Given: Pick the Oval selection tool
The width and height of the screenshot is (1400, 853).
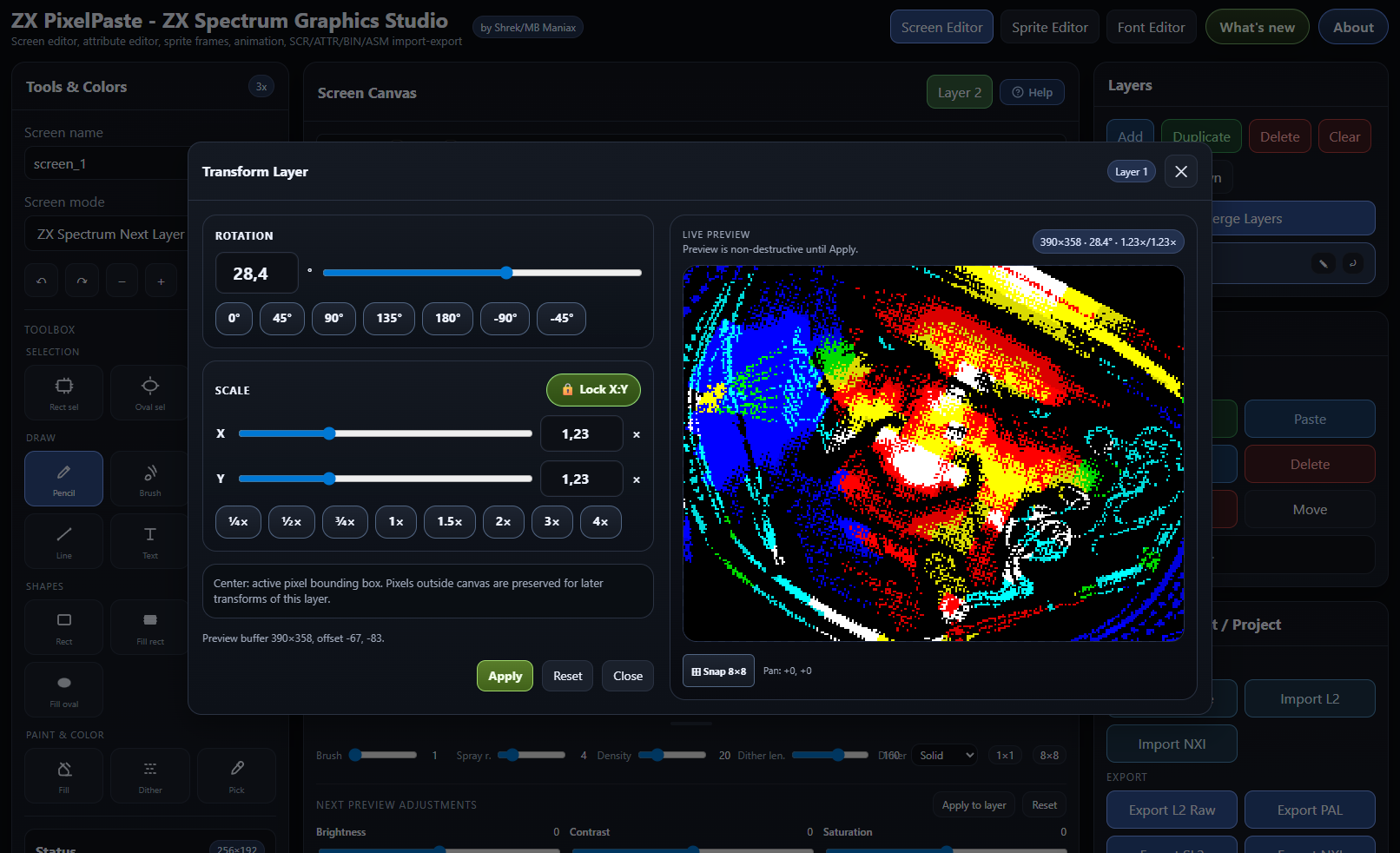Looking at the screenshot, I should [x=149, y=392].
